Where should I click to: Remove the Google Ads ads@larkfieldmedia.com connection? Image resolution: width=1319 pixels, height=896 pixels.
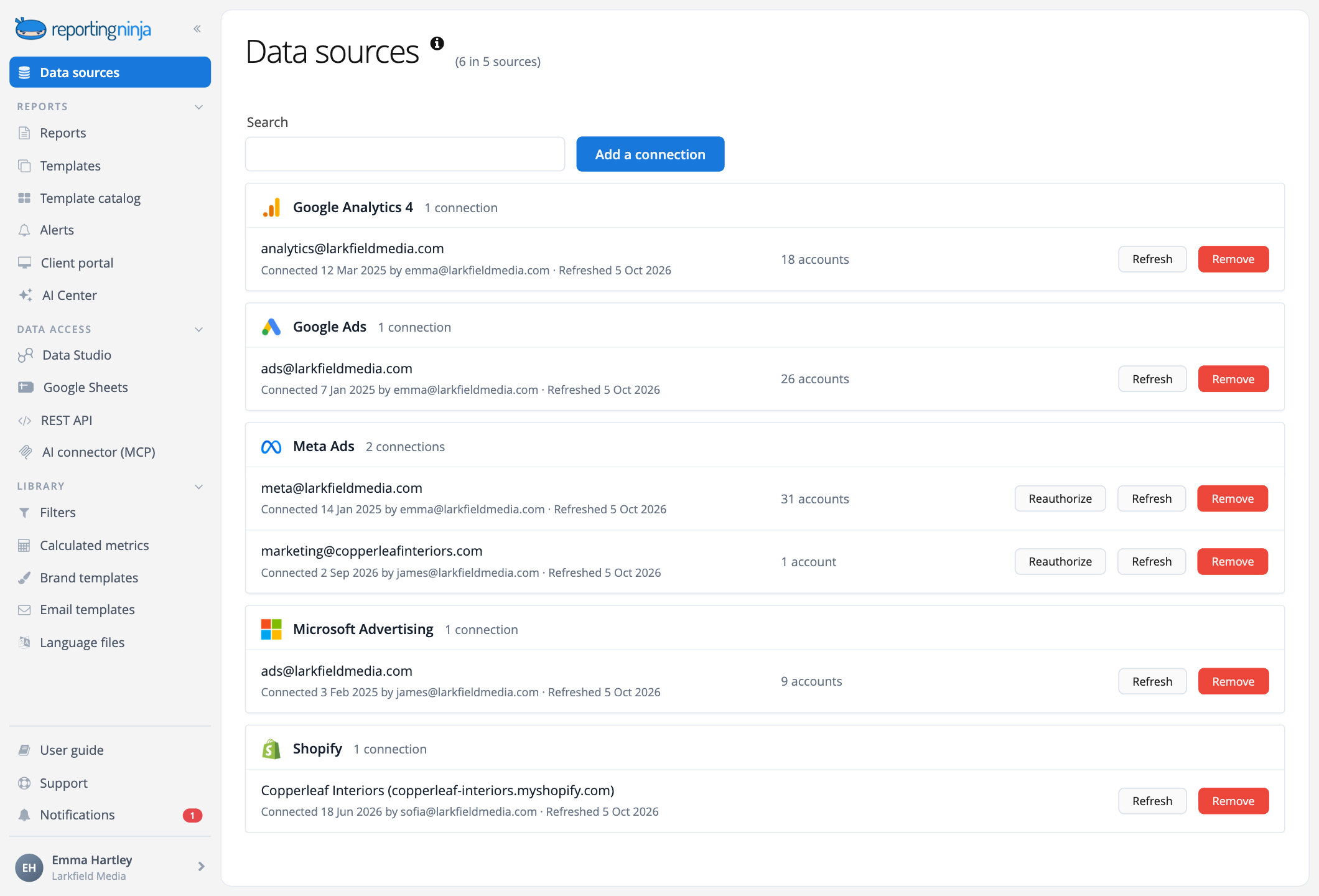pyautogui.click(x=1233, y=379)
